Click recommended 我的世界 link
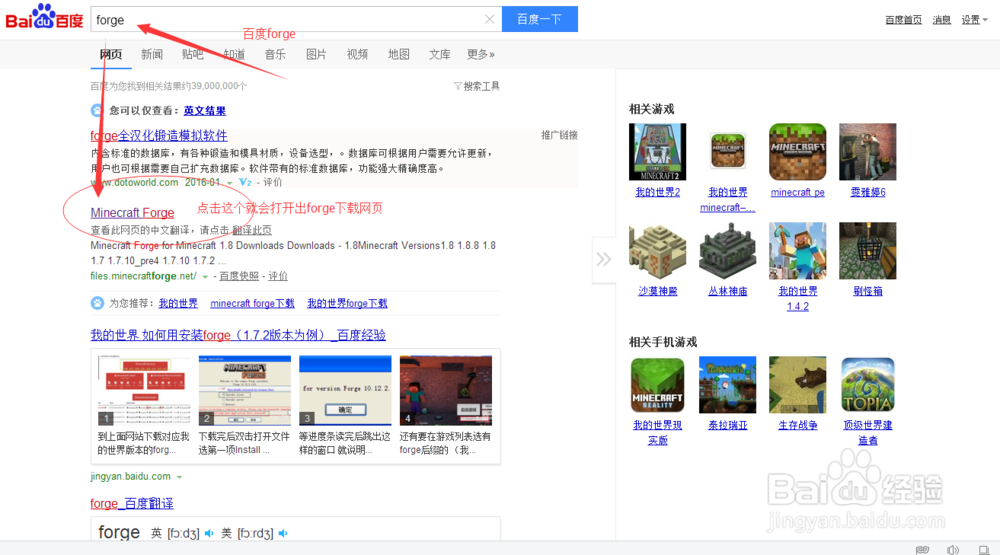This screenshot has width=1000, height=555. point(178,303)
